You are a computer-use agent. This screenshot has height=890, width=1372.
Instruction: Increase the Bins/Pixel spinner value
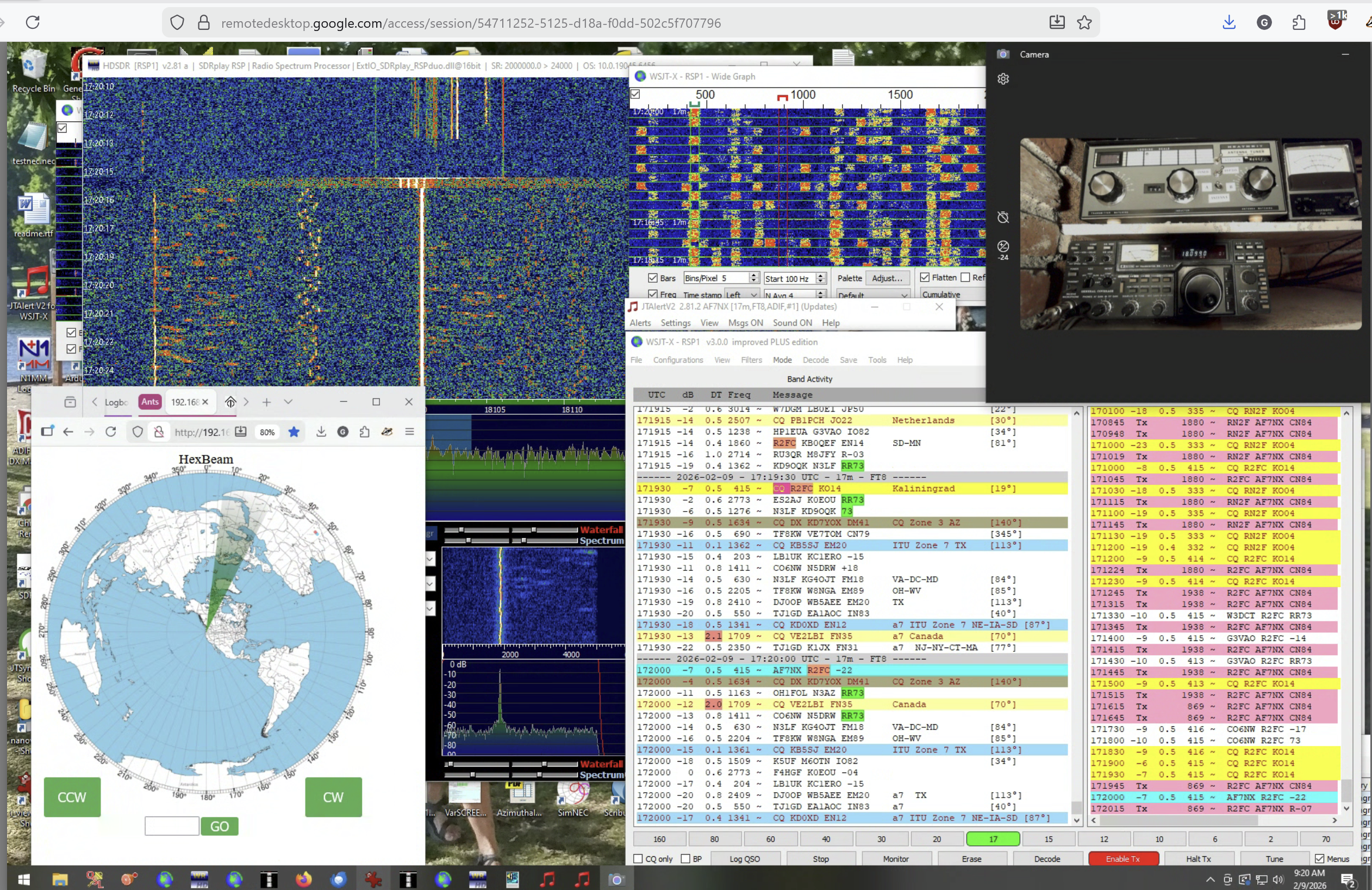(753, 275)
